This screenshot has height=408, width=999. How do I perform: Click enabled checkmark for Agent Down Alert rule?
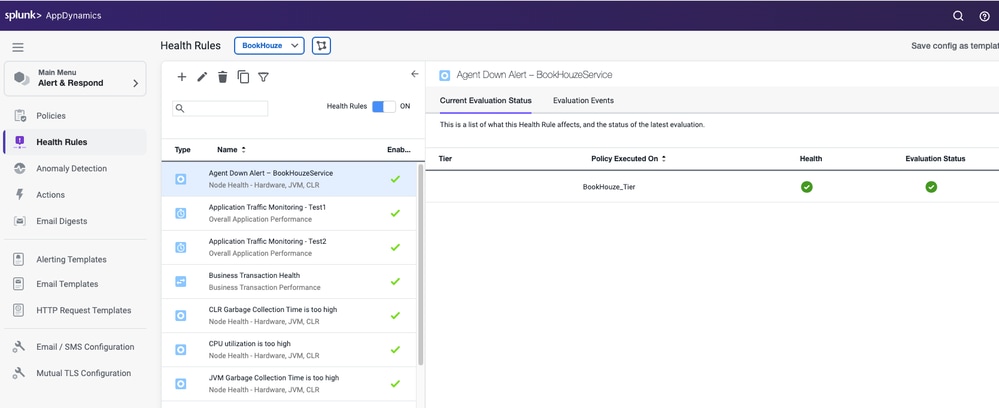click(x=395, y=179)
